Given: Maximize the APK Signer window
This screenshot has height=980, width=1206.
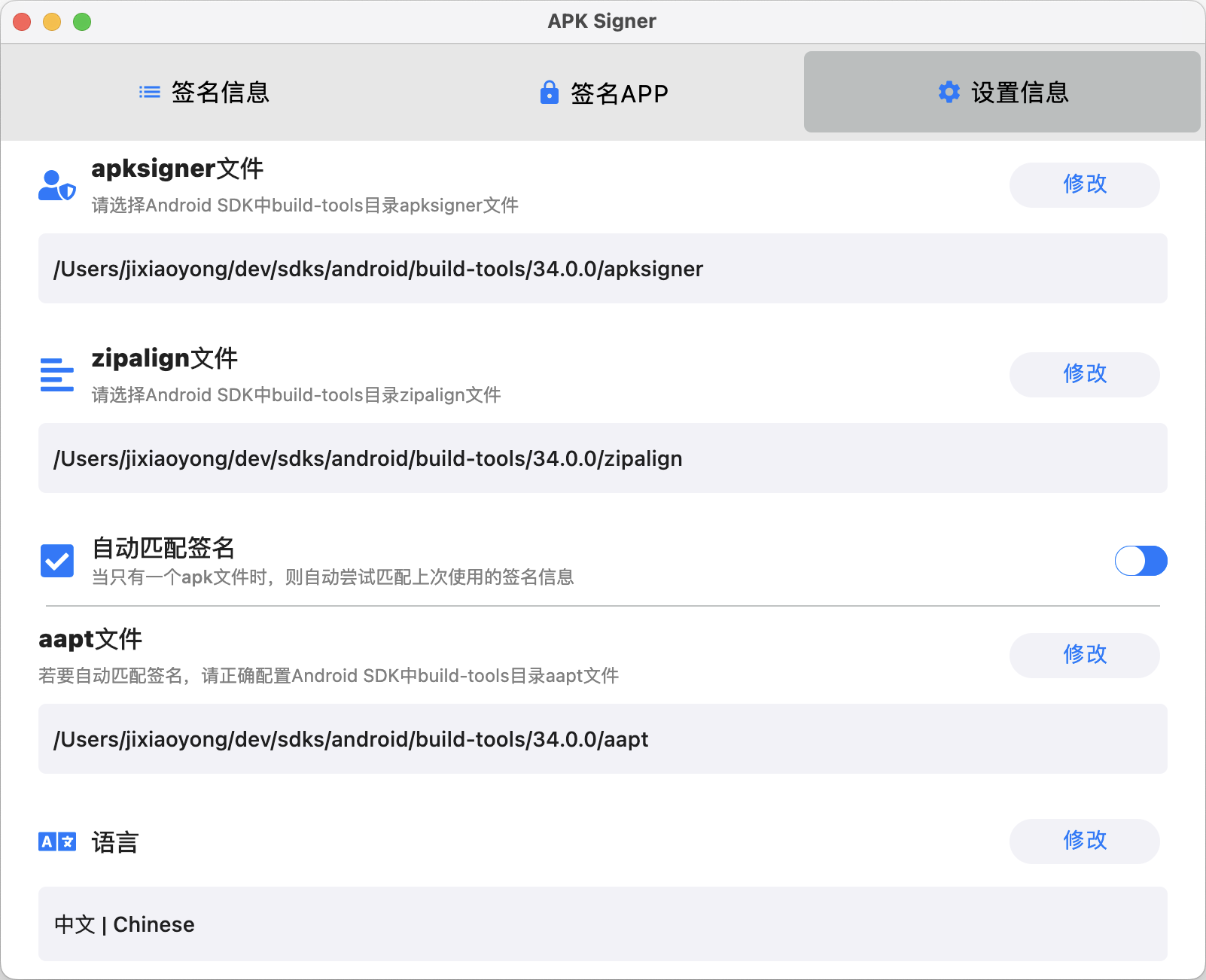Looking at the screenshot, I should tap(82, 22).
